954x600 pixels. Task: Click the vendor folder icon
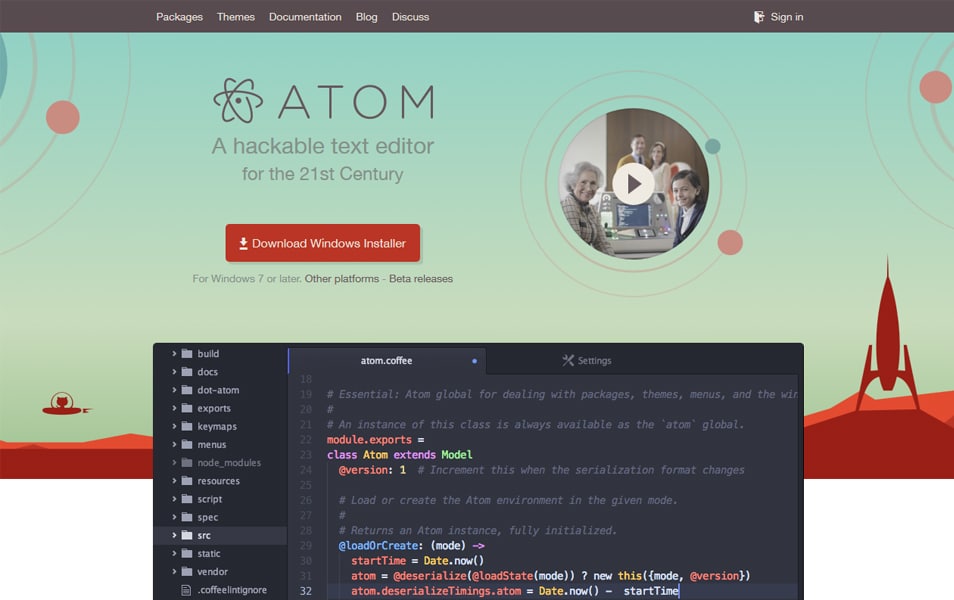(187, 572)
